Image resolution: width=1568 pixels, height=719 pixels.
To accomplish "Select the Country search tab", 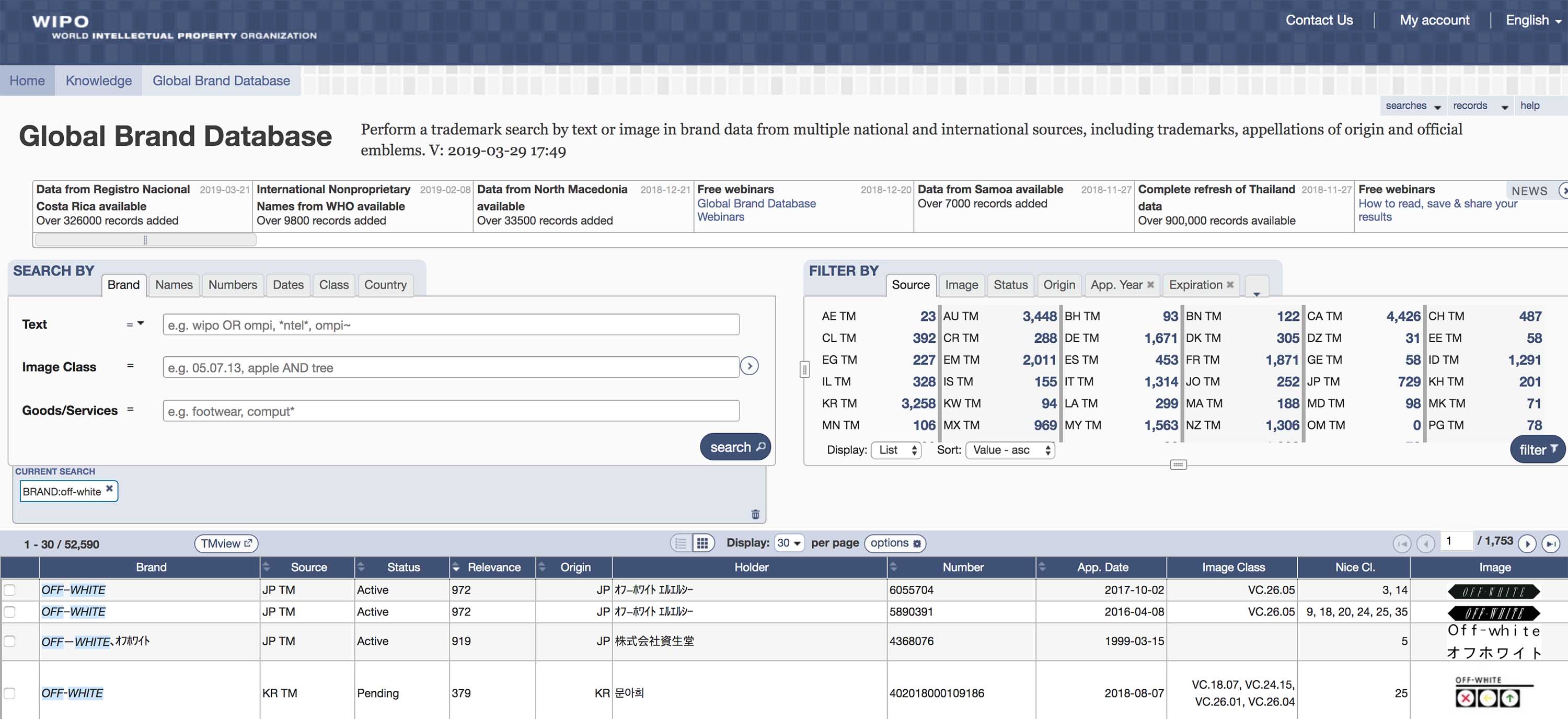I will click(385, 285).
